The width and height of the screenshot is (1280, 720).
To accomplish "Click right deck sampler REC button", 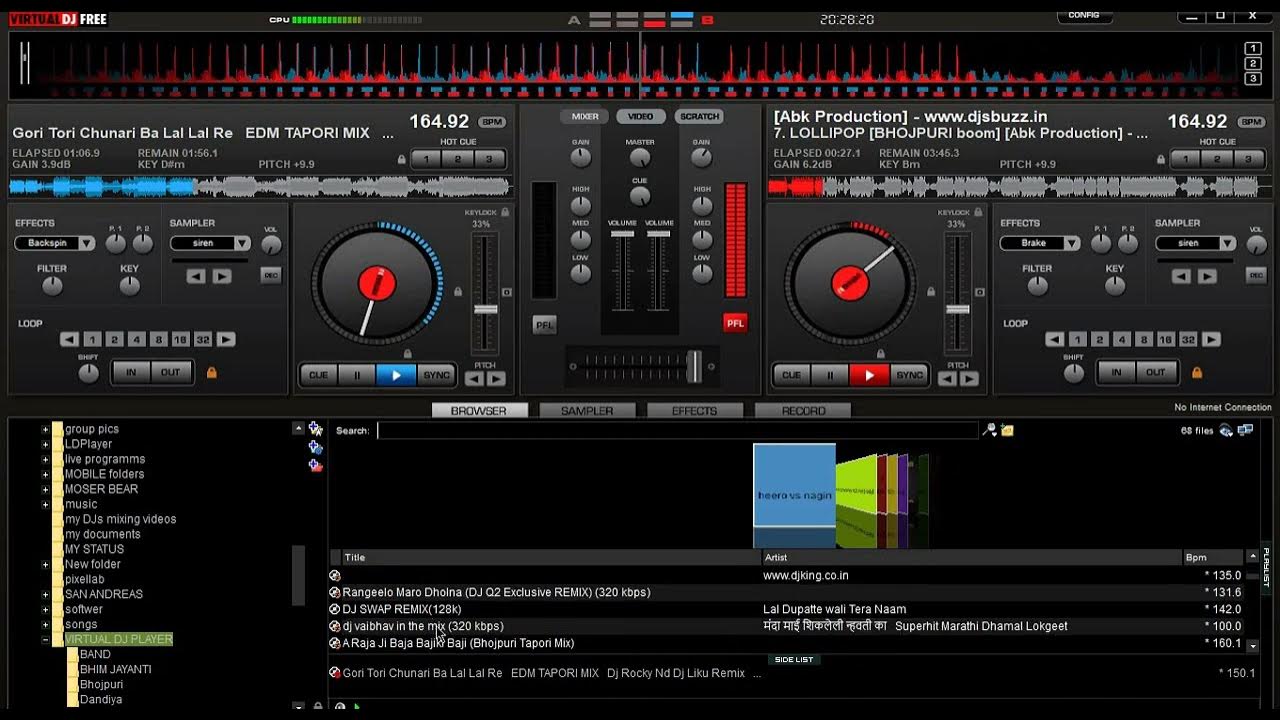I will tap(1255, 275).
